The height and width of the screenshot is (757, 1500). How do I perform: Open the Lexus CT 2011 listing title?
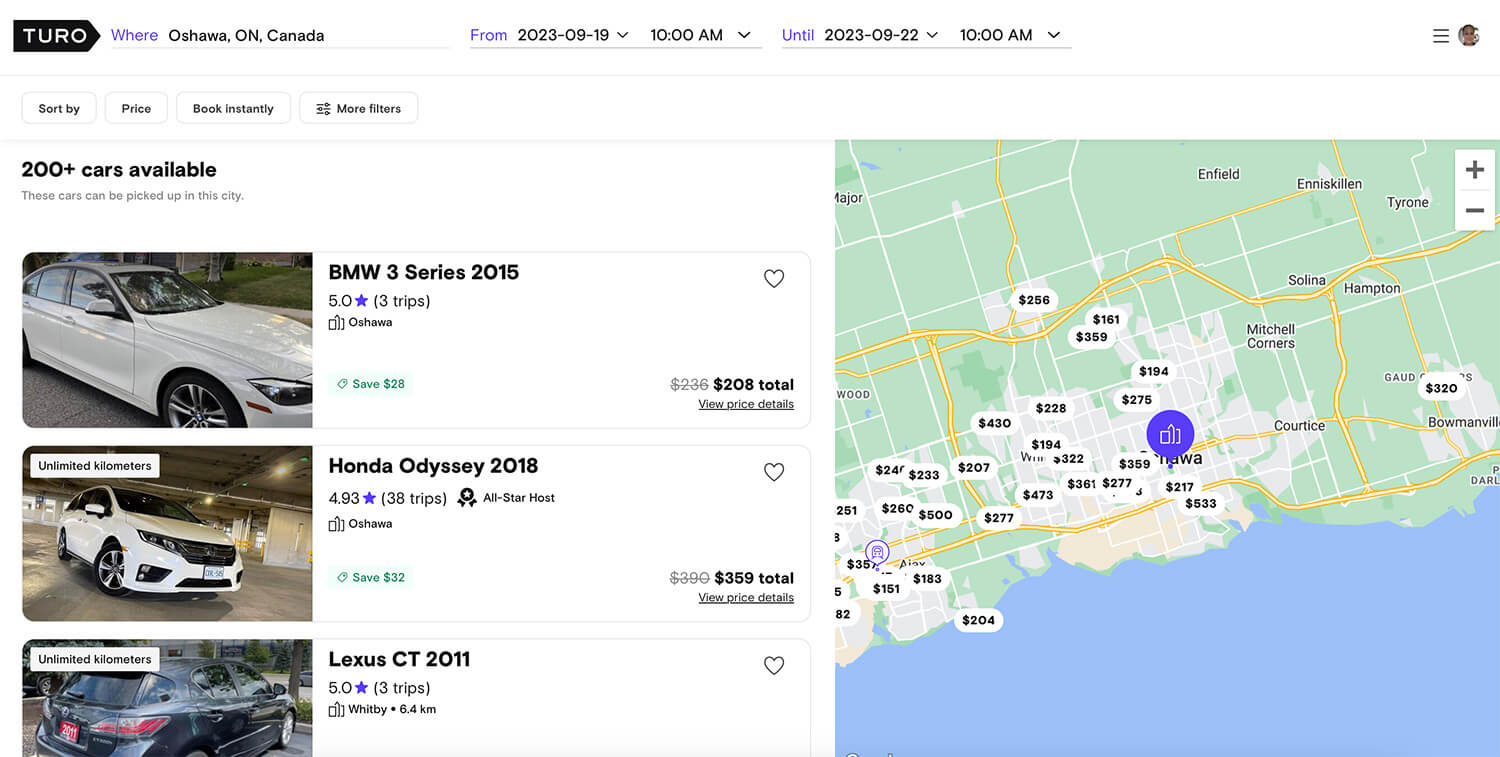pyautogui.click(x=399, y=659)
